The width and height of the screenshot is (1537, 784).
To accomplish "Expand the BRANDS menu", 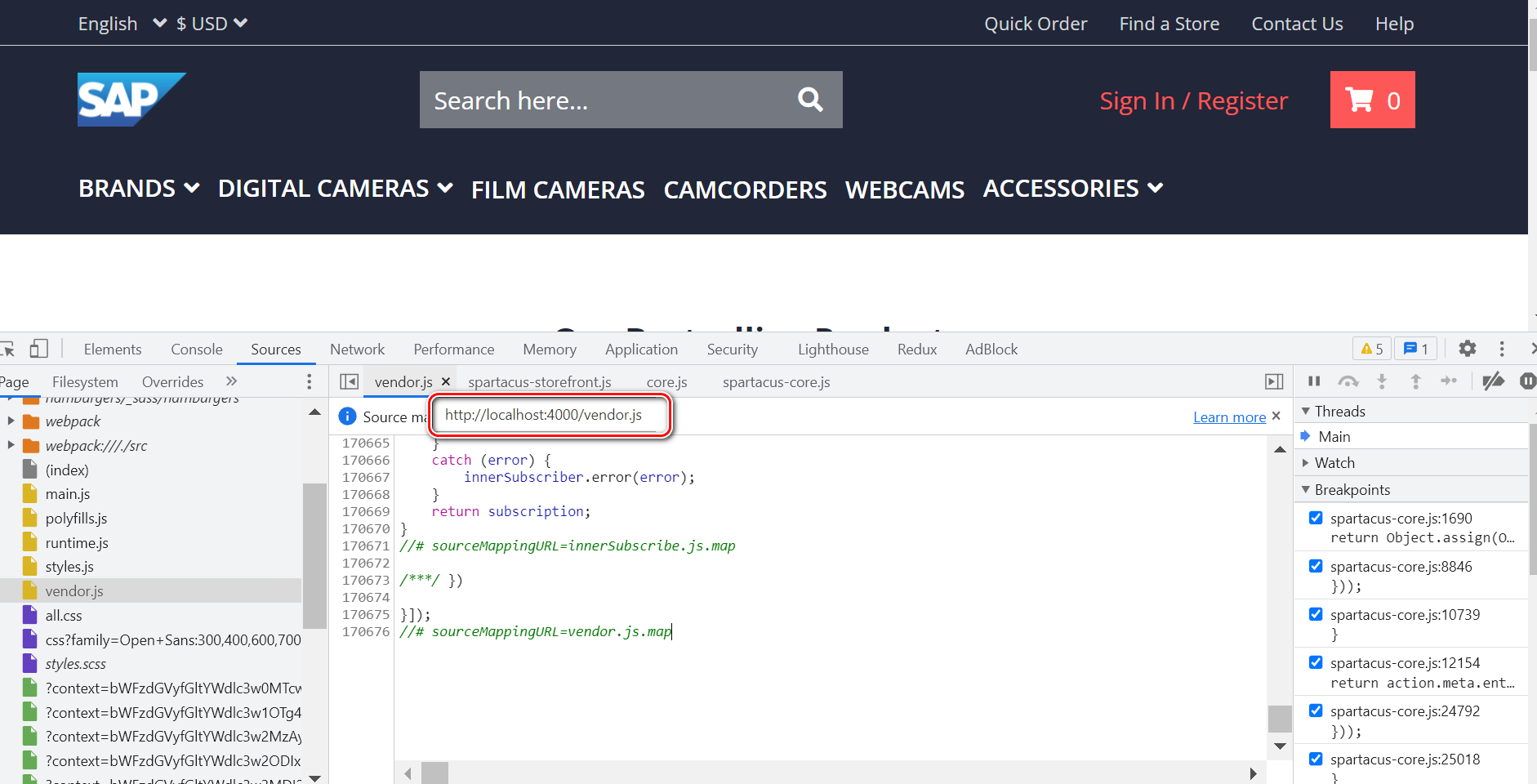I will (139, 189).
